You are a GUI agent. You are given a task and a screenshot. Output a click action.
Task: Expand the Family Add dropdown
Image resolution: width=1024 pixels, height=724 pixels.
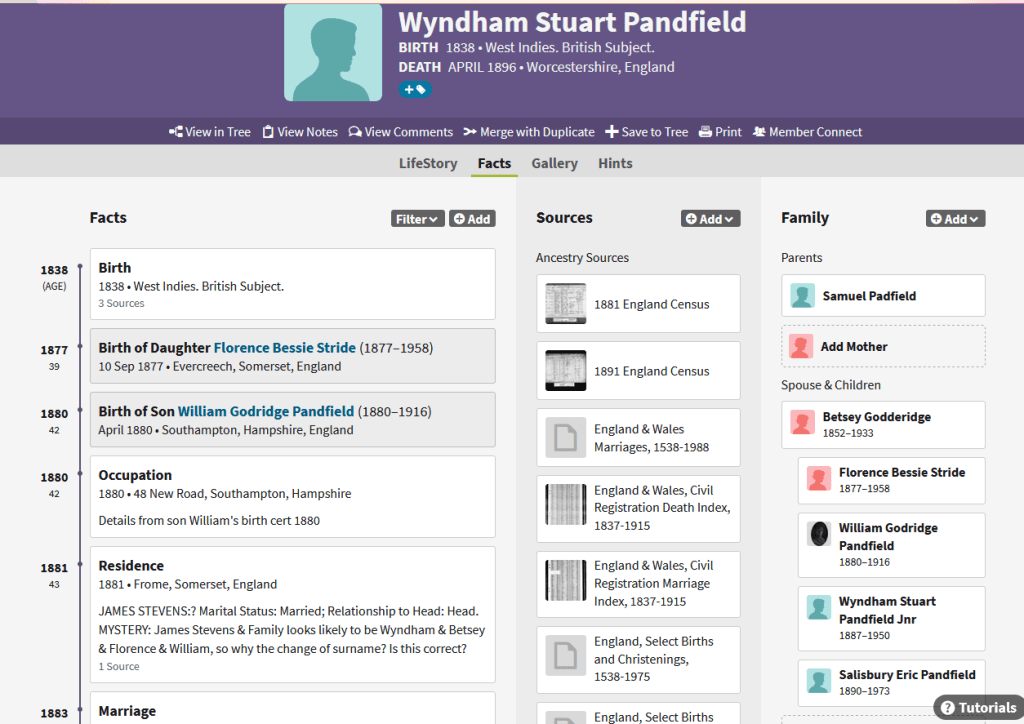point(955,219)
